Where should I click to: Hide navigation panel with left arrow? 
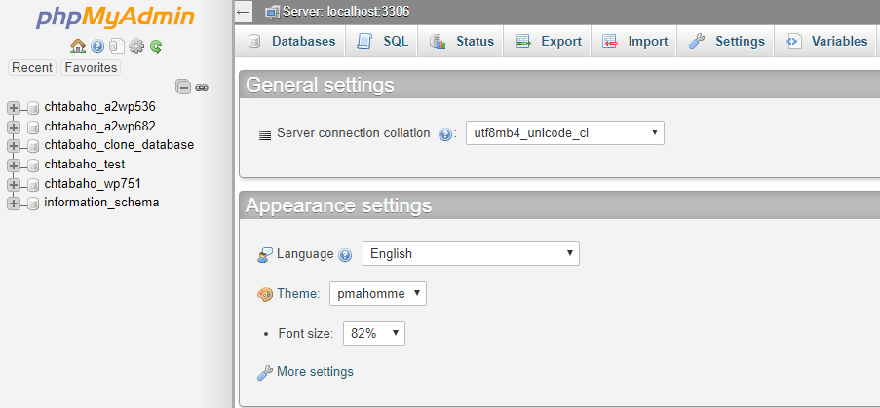coord(244,12)
